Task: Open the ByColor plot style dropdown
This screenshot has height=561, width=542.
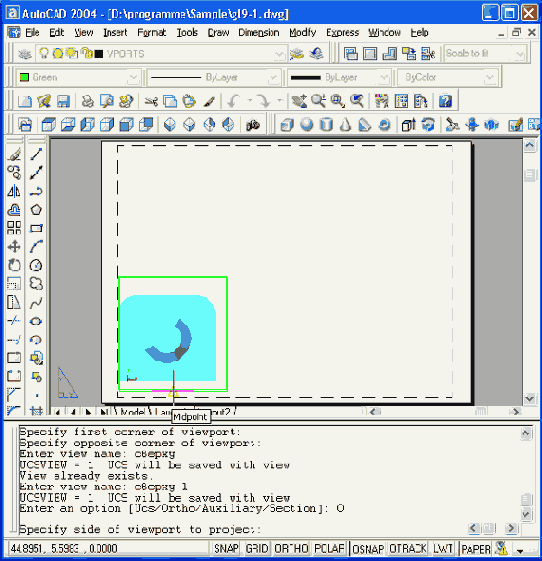Action: pos(489,78)
